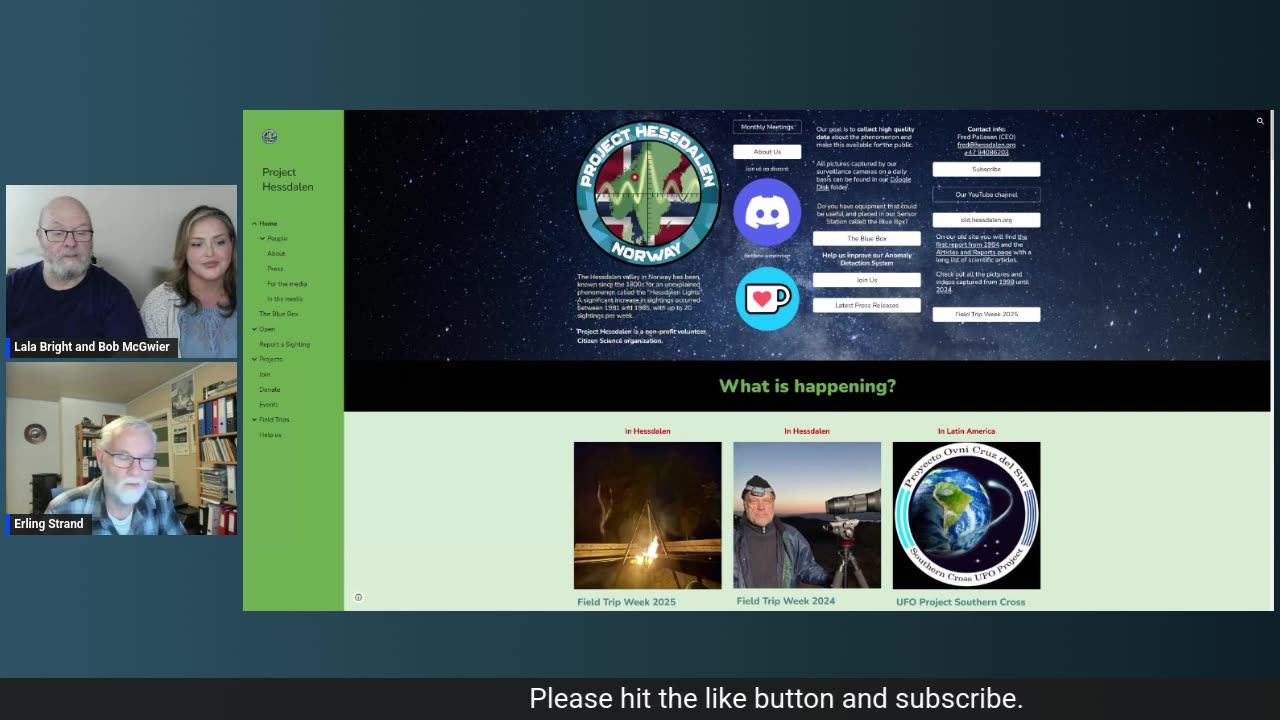Select Events in the sidebar
Image resolution: width=1280 pixels, height=720 pixels.
(x=269, y=404)
